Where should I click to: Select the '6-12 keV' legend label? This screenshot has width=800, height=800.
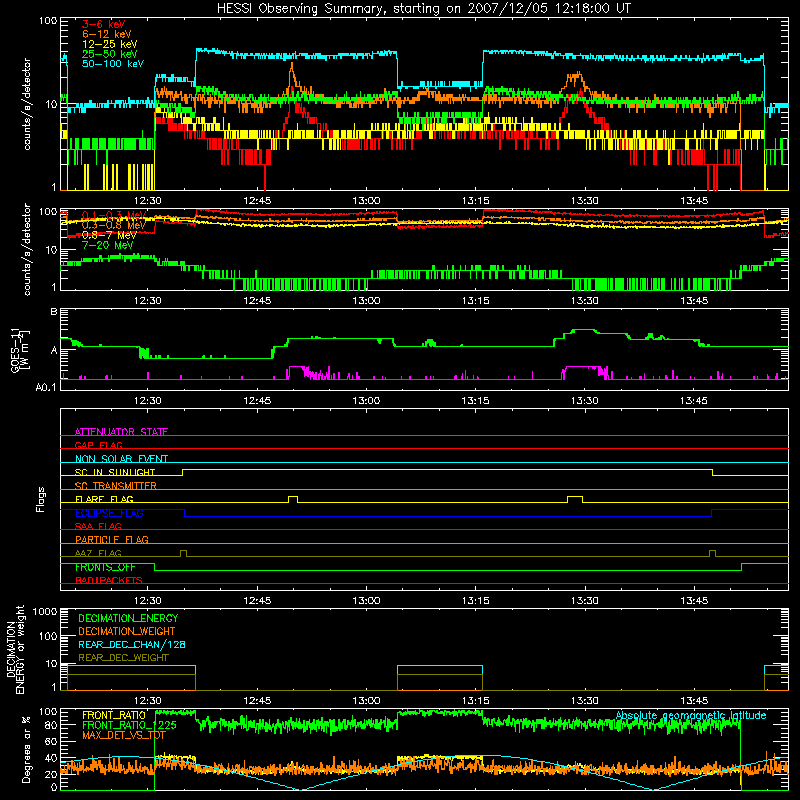point(107,34)
